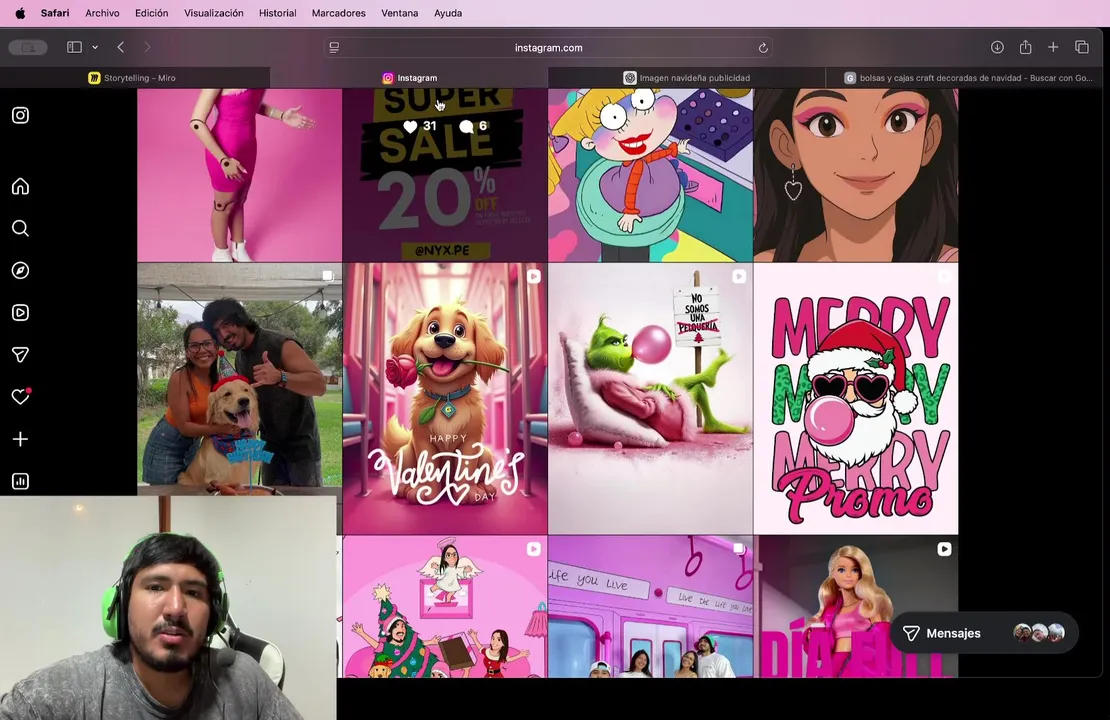Switch to Storytelling - Miro tab

[x=135, y=78]
